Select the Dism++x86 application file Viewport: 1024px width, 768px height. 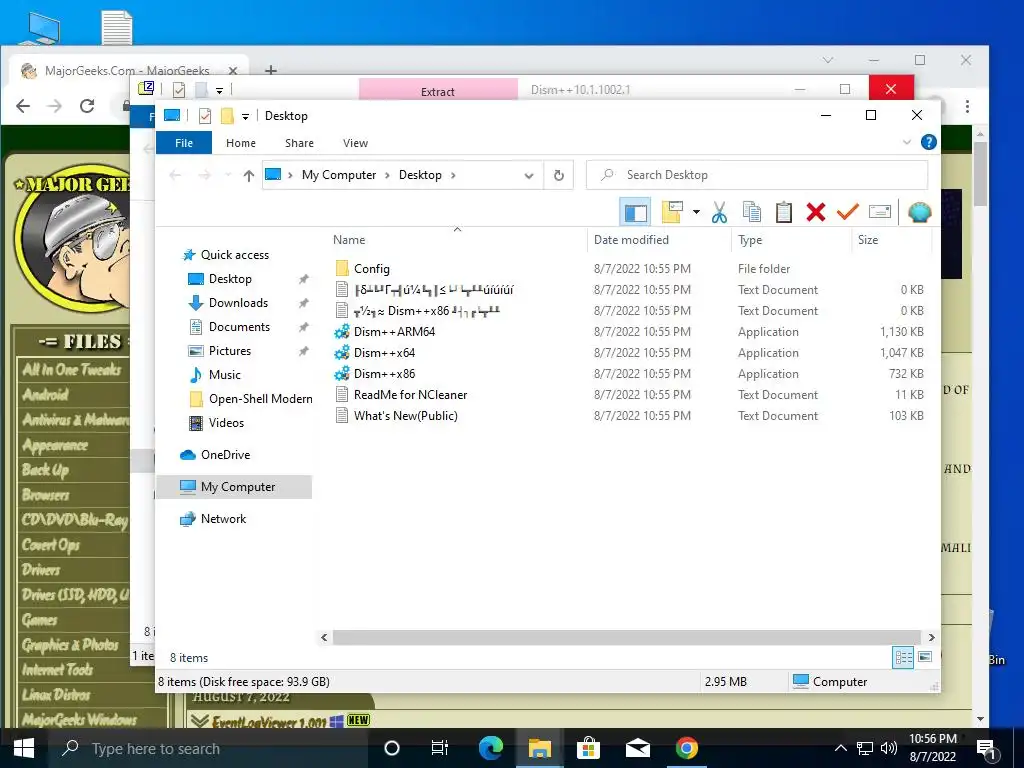384,374
